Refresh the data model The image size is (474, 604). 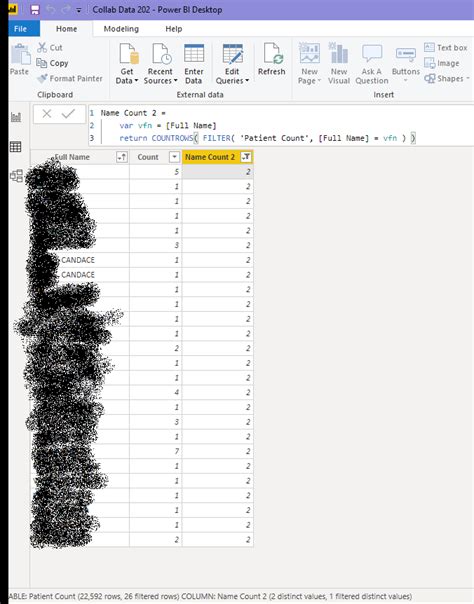point(271,59)
